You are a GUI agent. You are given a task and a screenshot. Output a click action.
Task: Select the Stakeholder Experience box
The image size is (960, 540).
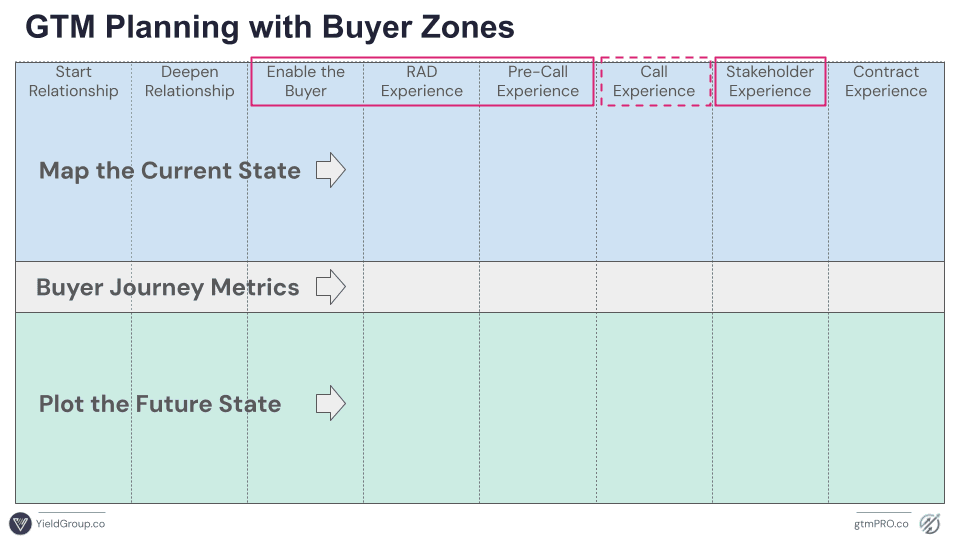770,82
